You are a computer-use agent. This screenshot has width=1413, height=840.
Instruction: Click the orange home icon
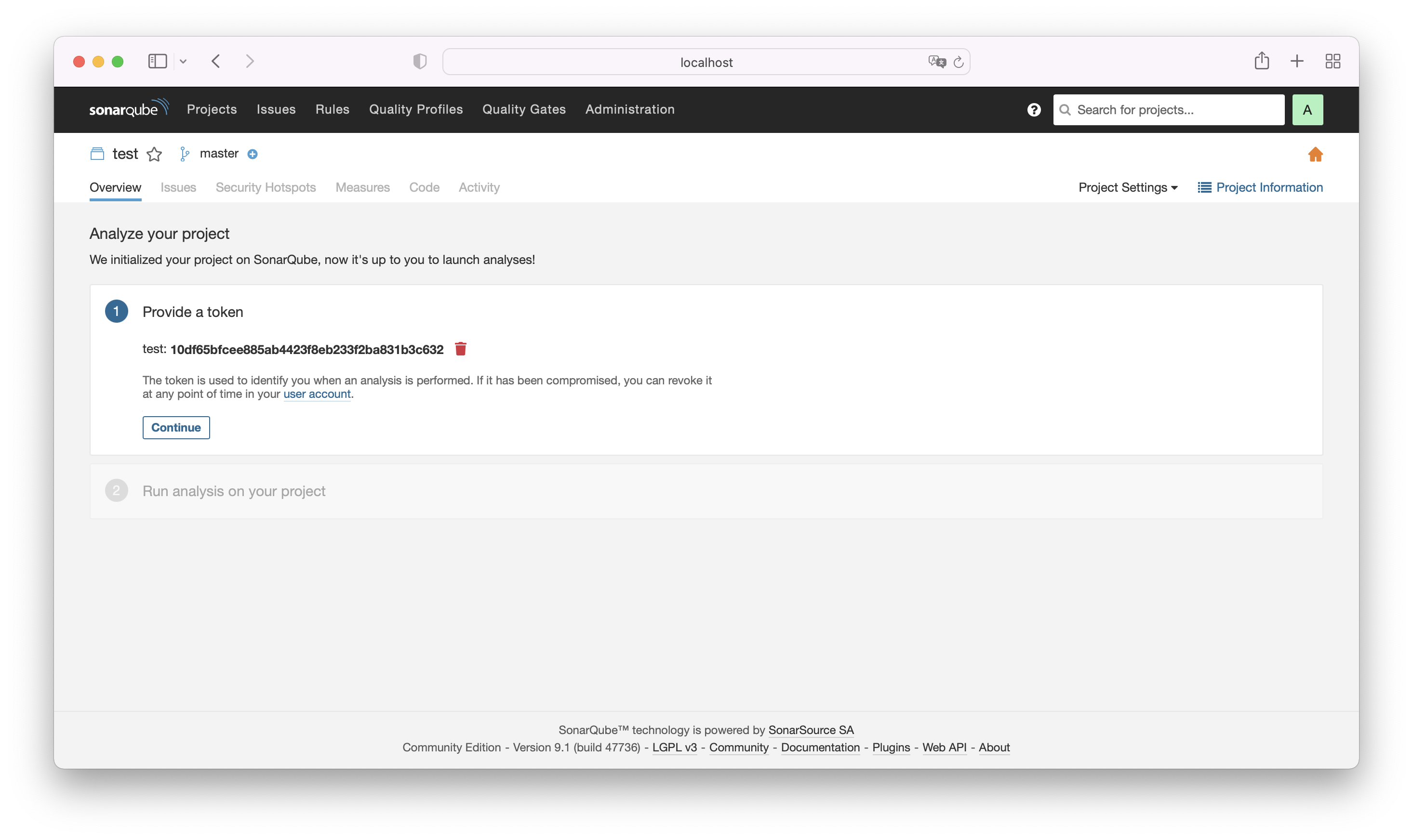(x=1315, y=154)
